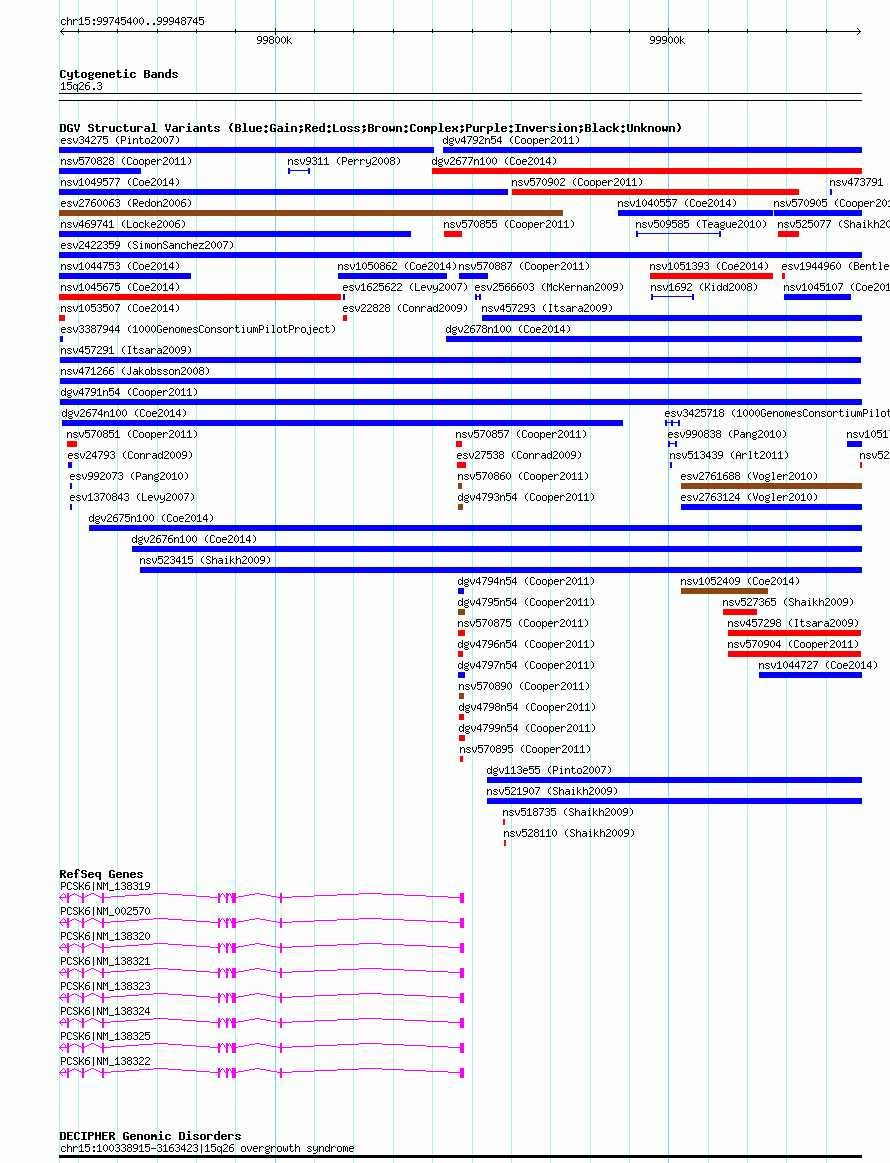Click the nsv1692 (Kidd2008) label
Image resolution: width=890 pixels, height=1163 pixels.
point(704,287)
